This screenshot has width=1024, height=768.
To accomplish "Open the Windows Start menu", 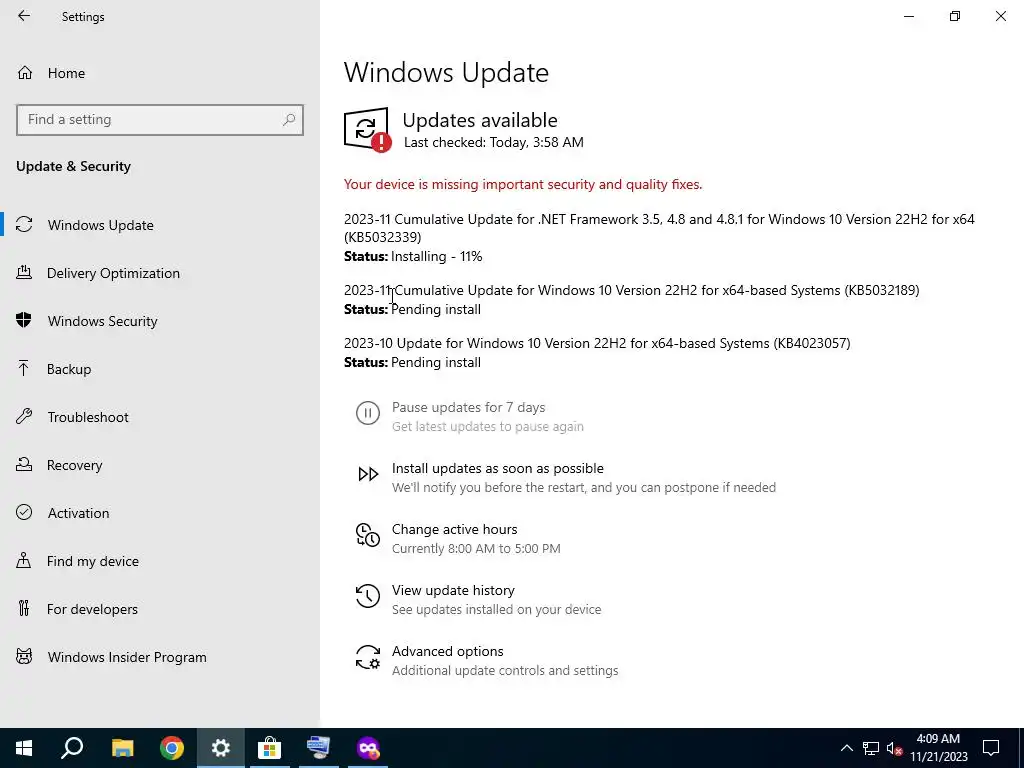I will coord(24,748).
